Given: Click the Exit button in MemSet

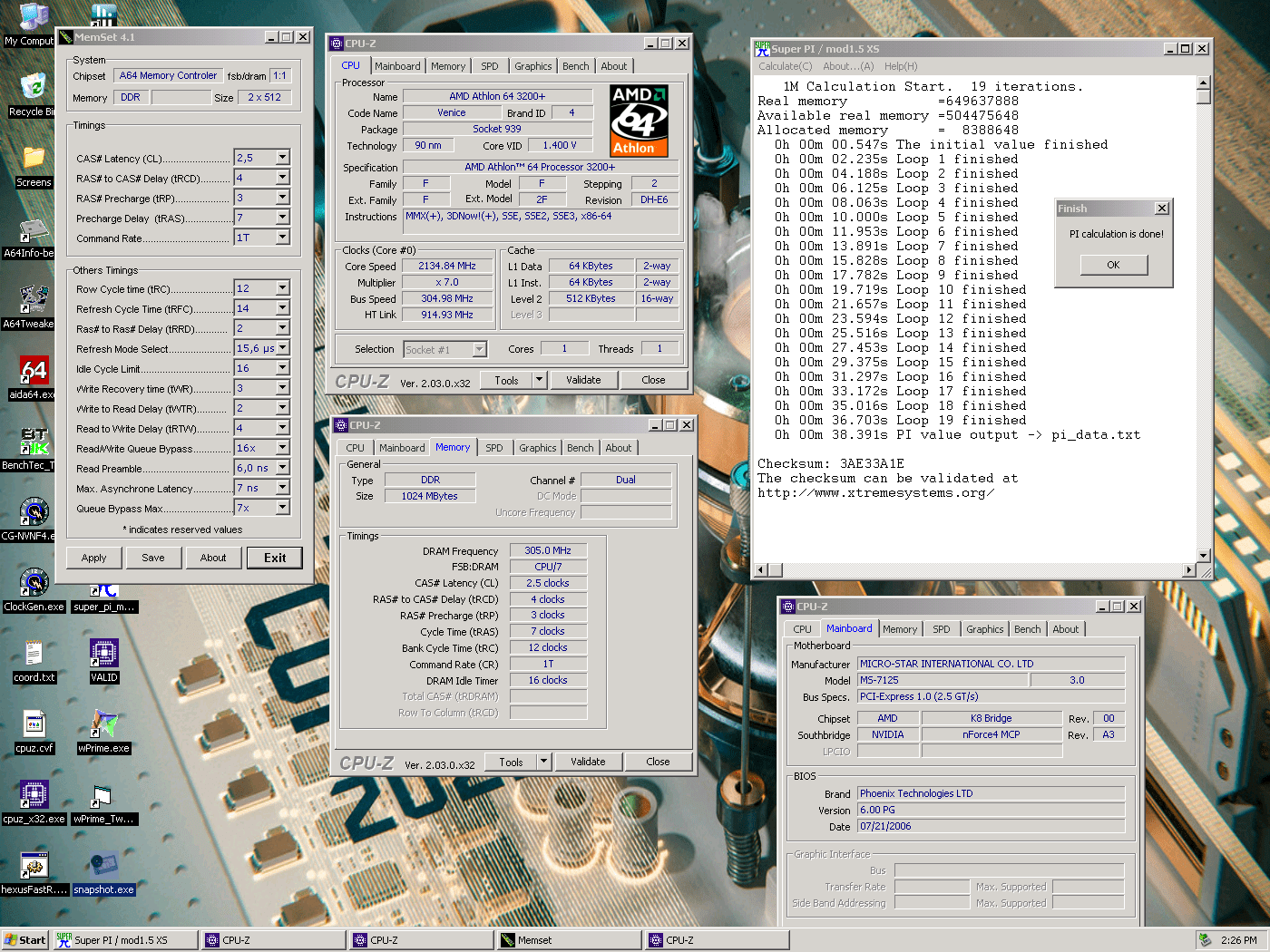Looking at the screenshot, I should (275, 558).
